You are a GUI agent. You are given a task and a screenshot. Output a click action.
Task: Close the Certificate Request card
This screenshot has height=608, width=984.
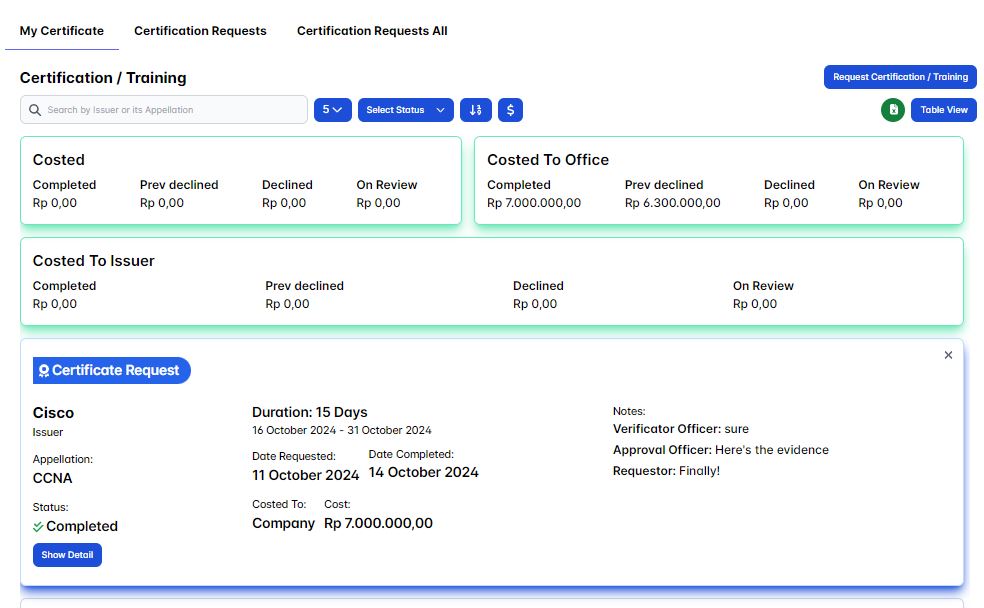pyautogui.click(x=948, y=355)
